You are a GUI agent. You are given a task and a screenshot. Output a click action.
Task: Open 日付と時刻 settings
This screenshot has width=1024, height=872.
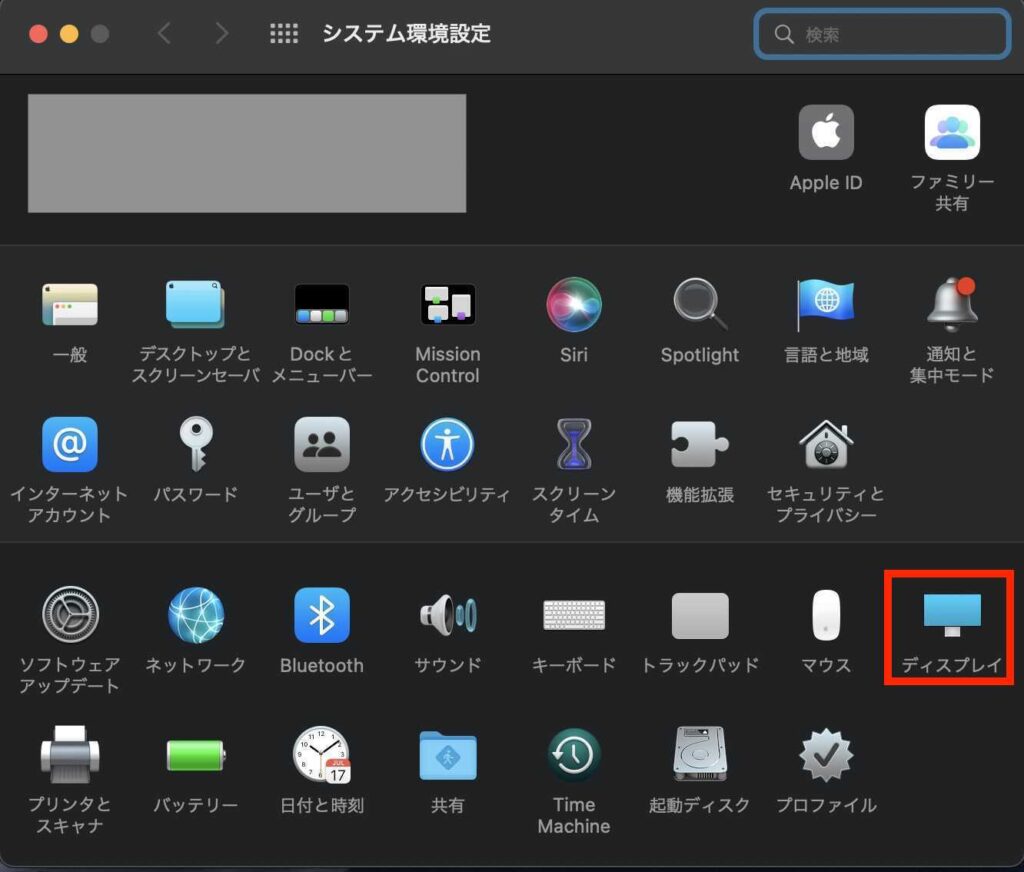tap(321, 754)
